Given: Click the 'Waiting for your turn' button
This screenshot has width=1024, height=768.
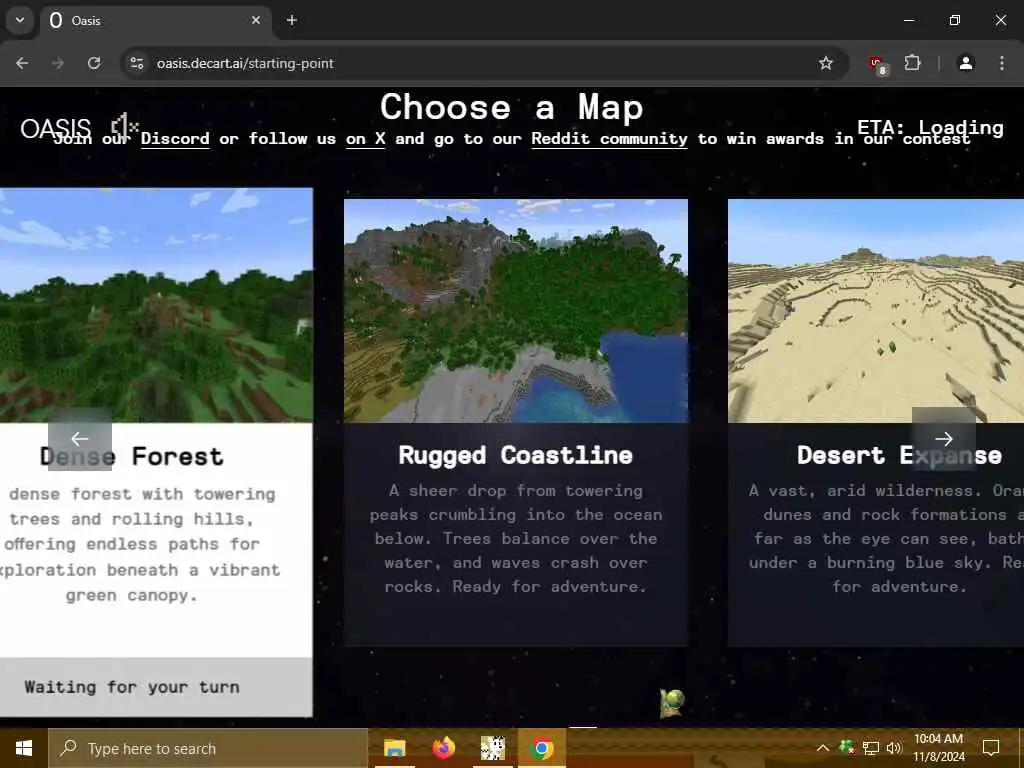Looking at the screenshot, I should pos(156,687).
